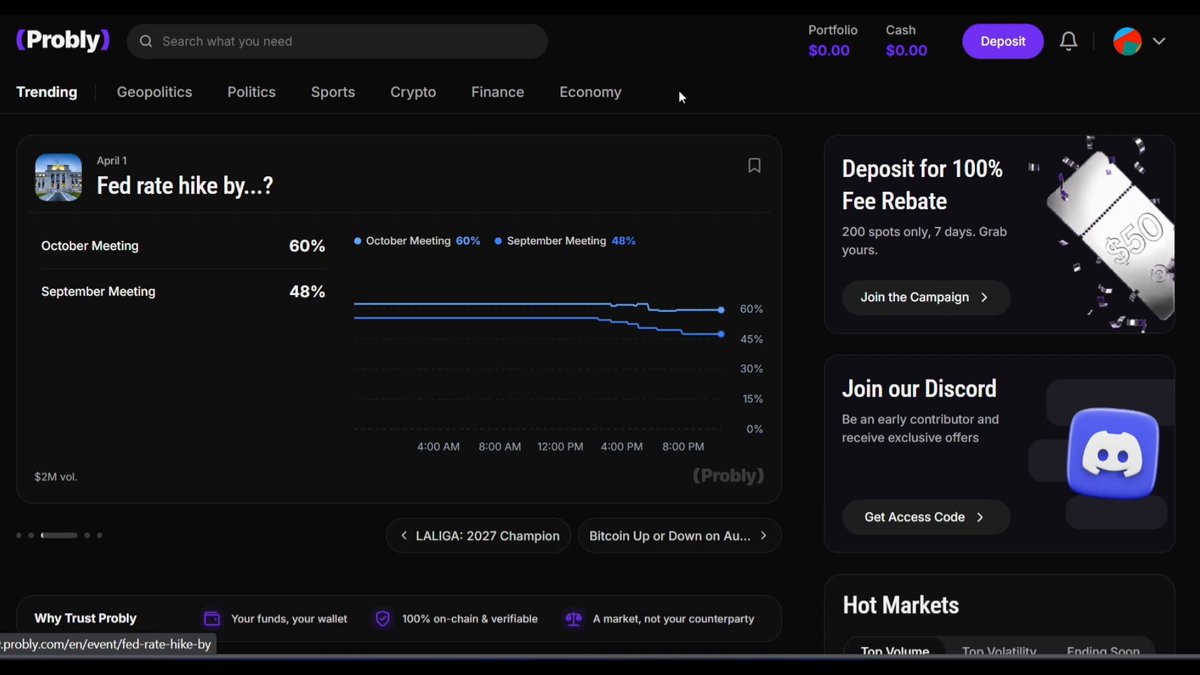Open the Economy category
The width and height of the screenshot is (1200, 675).
pos(590,92)
